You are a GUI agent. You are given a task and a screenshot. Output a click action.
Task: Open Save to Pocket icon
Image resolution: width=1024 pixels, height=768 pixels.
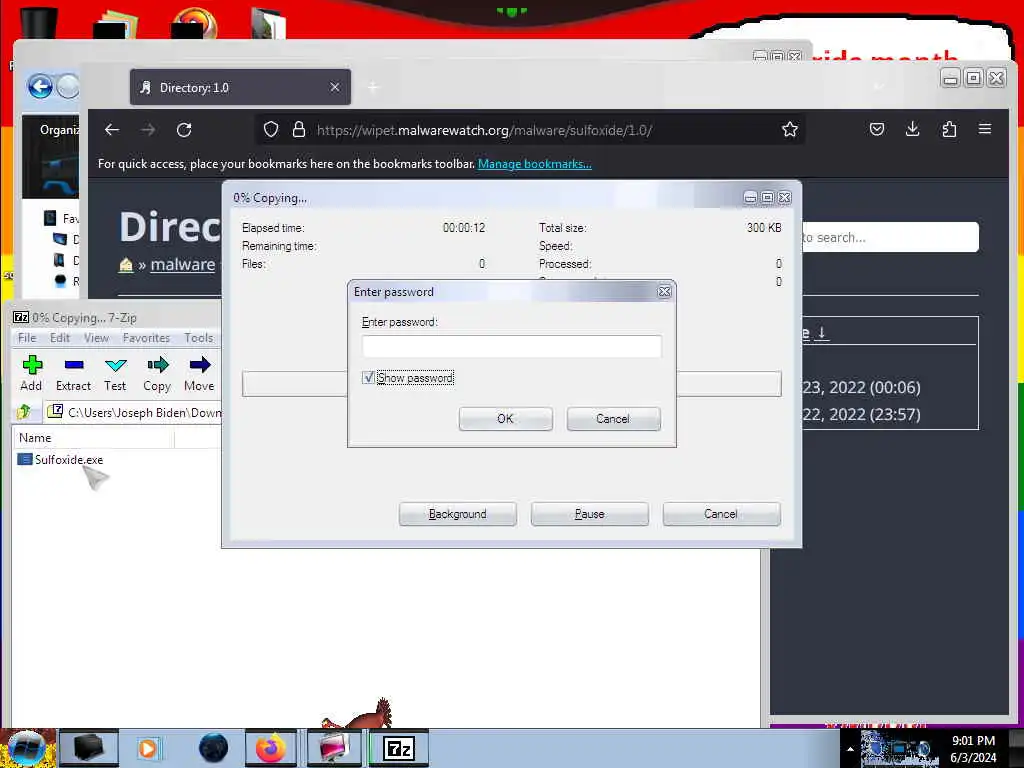tap(877, 129)
